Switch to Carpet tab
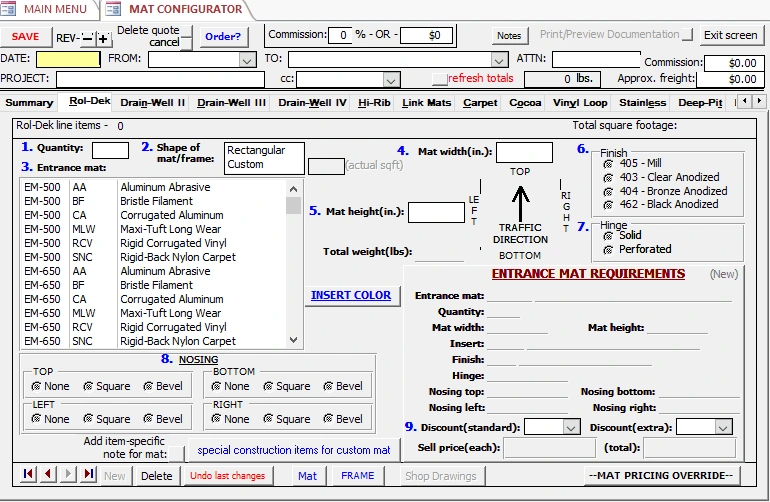The image size is (770, 502). coord(480,103)
